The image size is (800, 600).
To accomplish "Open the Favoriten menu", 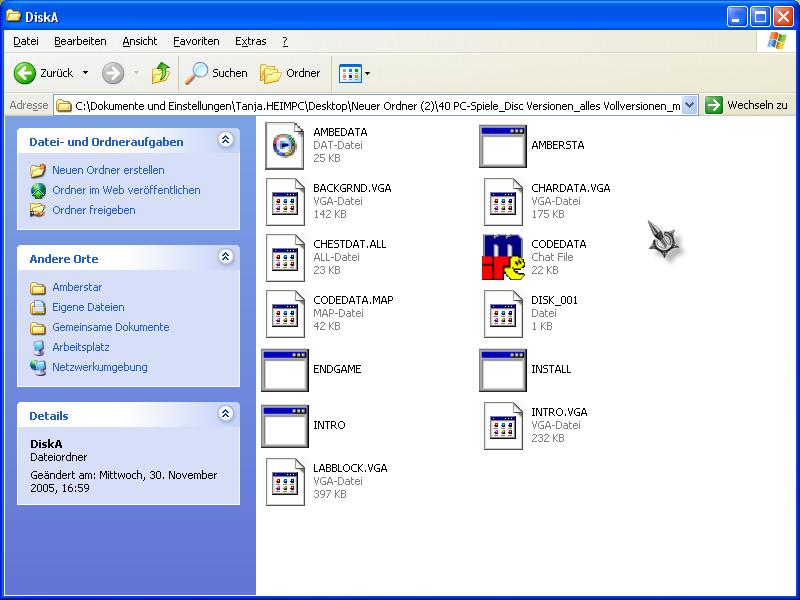I will click(x=196, y=41).
